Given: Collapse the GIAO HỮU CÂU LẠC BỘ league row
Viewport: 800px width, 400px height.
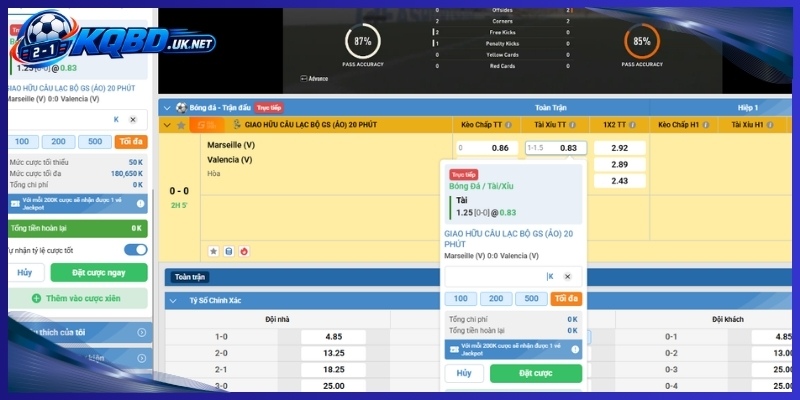Looking at the screenshot, I should [x=167, y=126].
